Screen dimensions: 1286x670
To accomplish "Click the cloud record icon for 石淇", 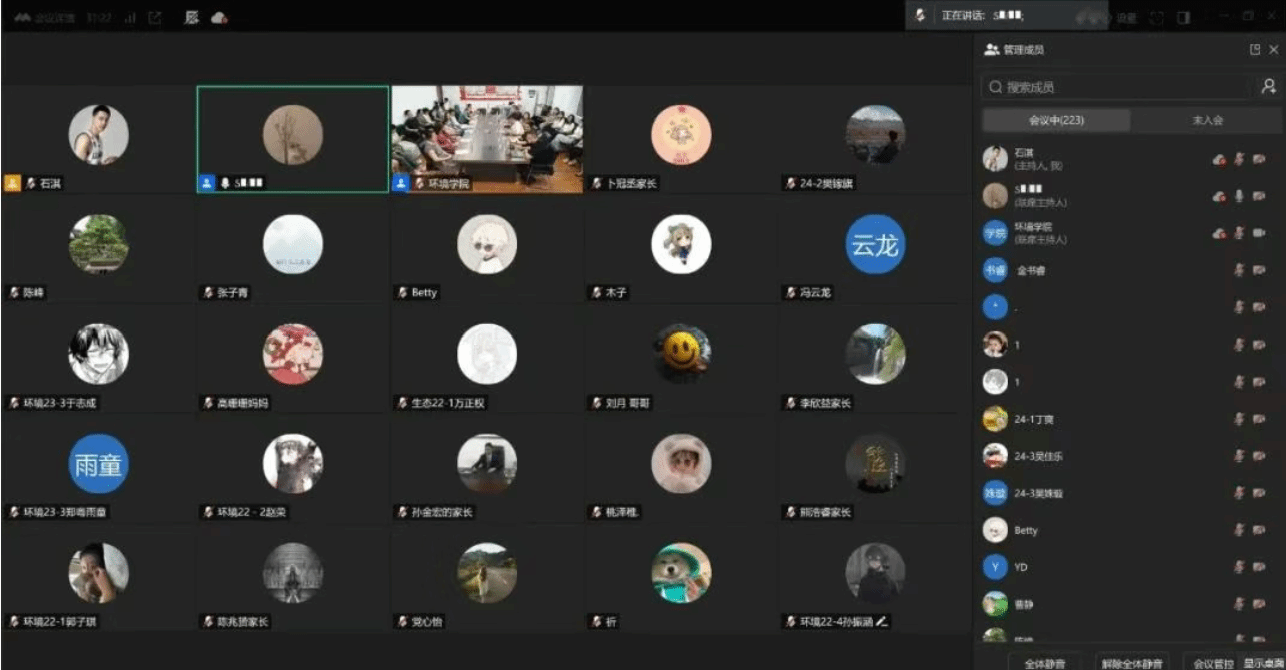I will 1219,159.
